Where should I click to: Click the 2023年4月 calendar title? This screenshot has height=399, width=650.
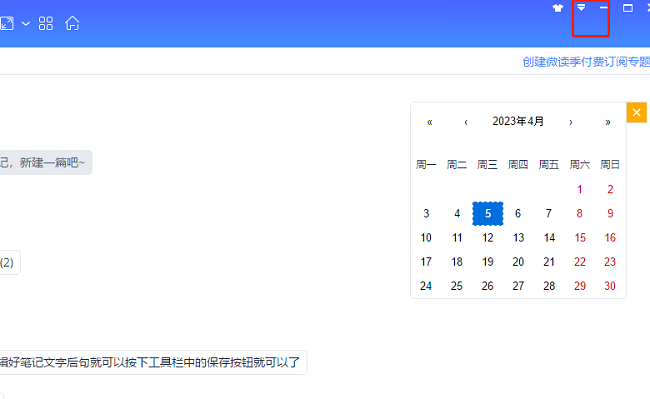[518, 121]
